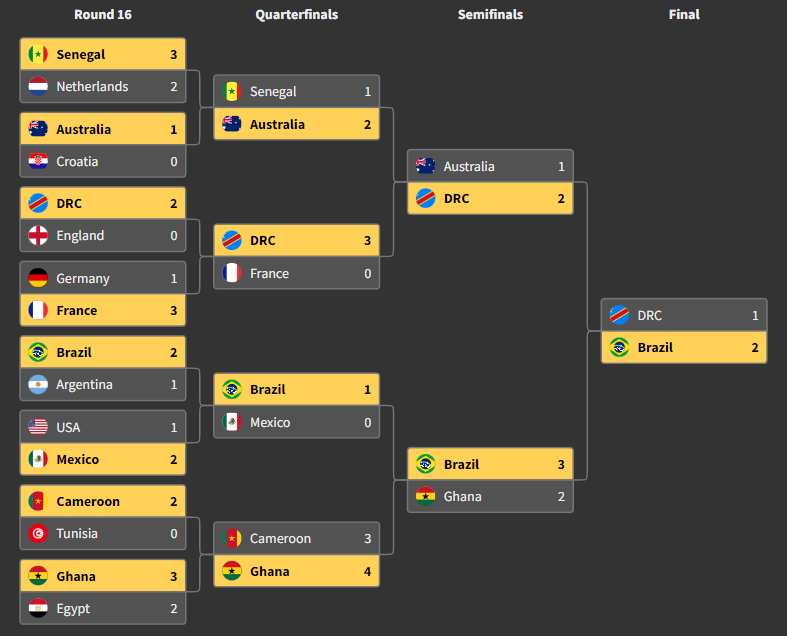
Task: Select the USA flag icon
Action: tap(38, 427)
